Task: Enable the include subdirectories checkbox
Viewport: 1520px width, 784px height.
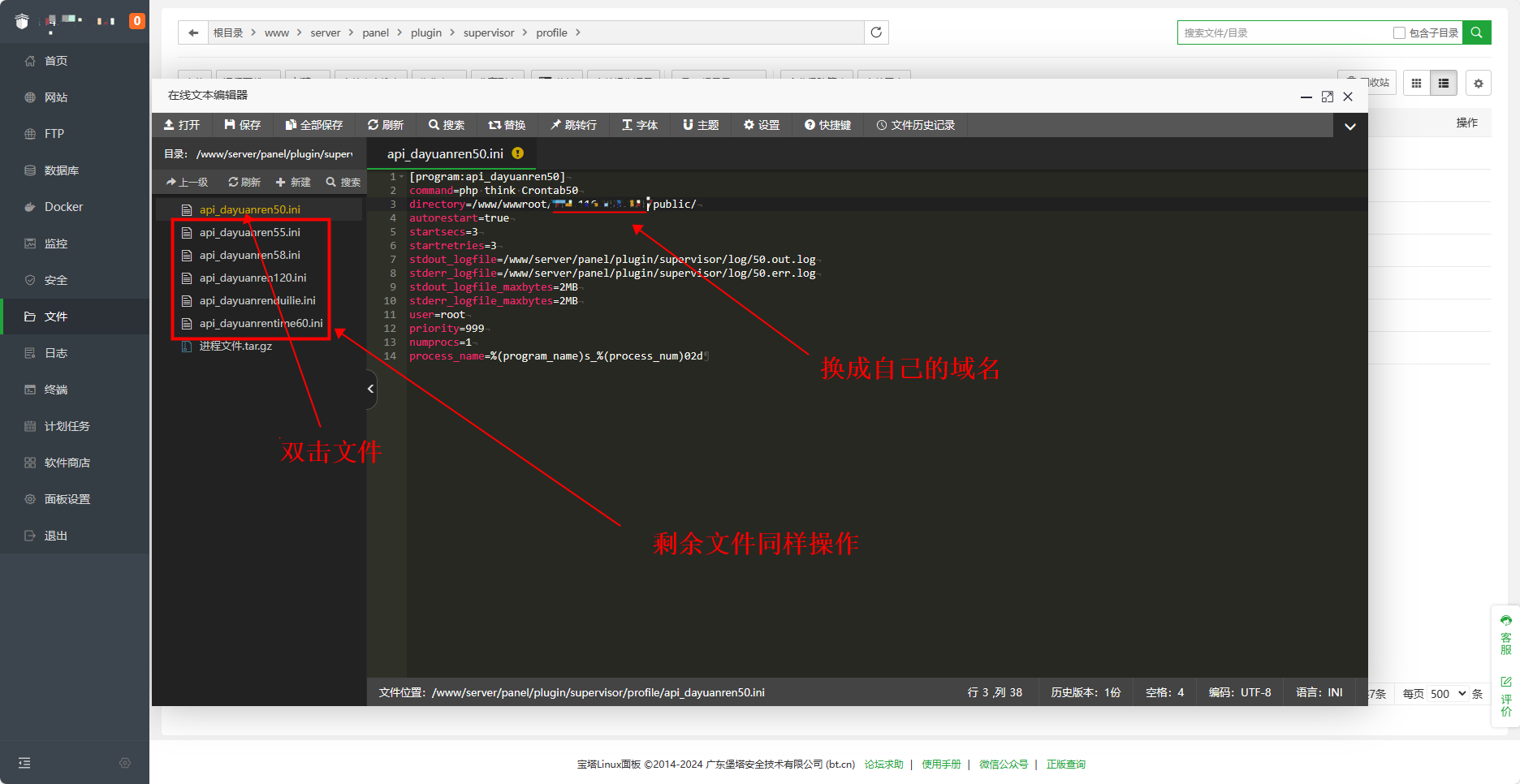Action: pos(1399,33)
